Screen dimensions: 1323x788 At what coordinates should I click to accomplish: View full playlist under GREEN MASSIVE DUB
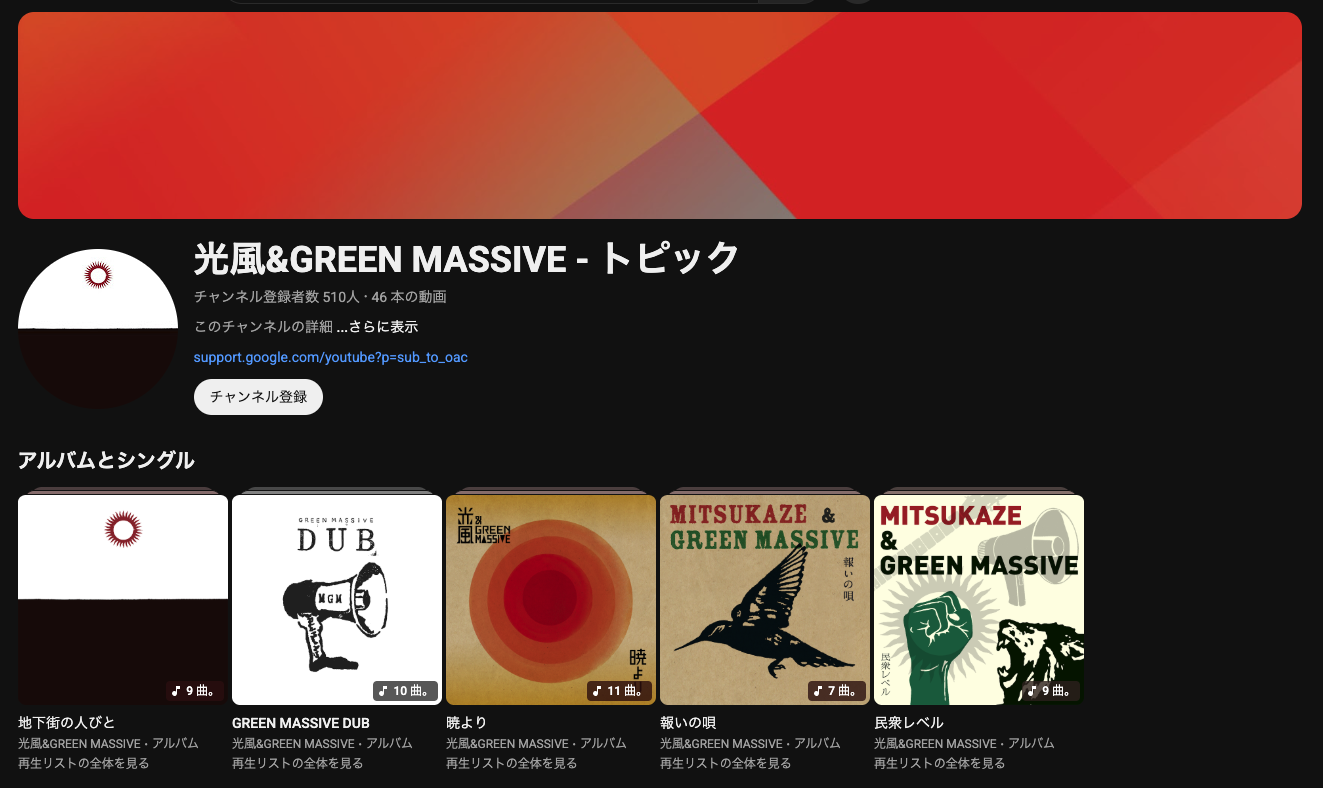click(x=298, y=763)
